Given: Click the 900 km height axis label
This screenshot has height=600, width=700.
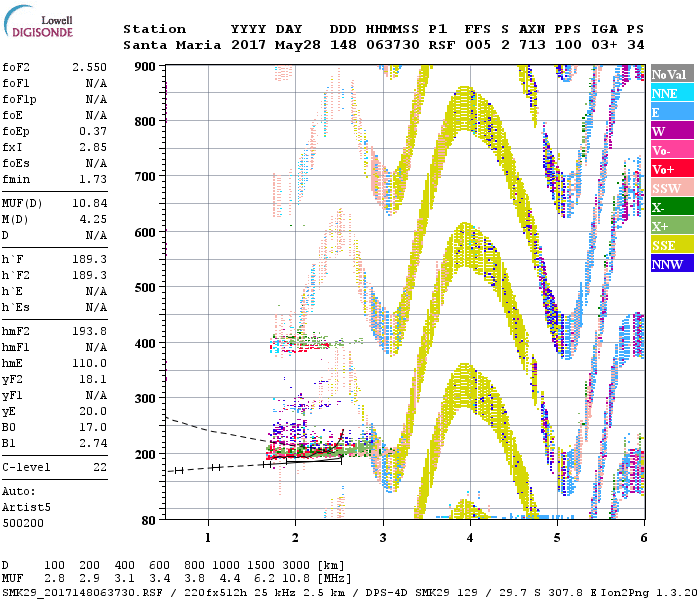Looking at the screenshot, I should [x=145, y=67].
